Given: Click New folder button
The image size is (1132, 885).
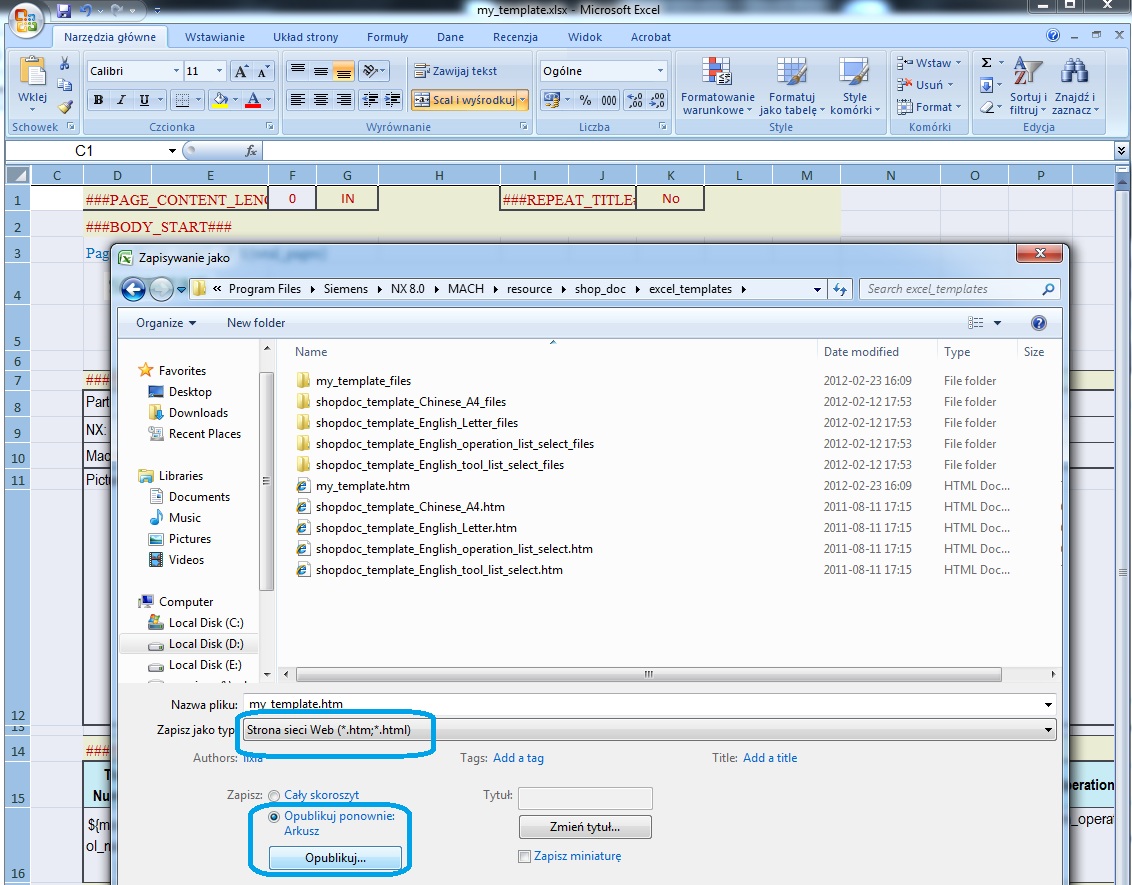Looking at the screenshot, I should pos(256,323).
